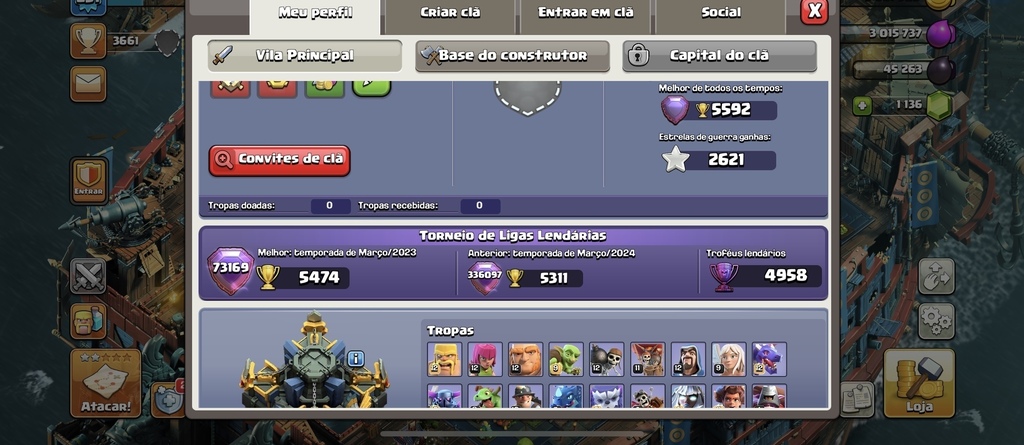Click the green plus gems button
The height and width of the screenshot is (445, 1024).
(862, 106)
